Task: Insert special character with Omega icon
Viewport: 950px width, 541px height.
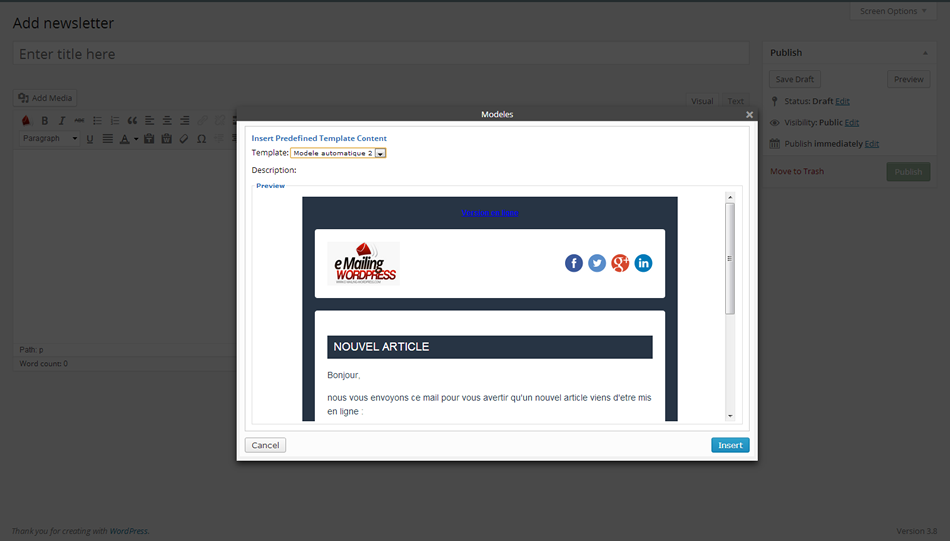Action: 202,139
